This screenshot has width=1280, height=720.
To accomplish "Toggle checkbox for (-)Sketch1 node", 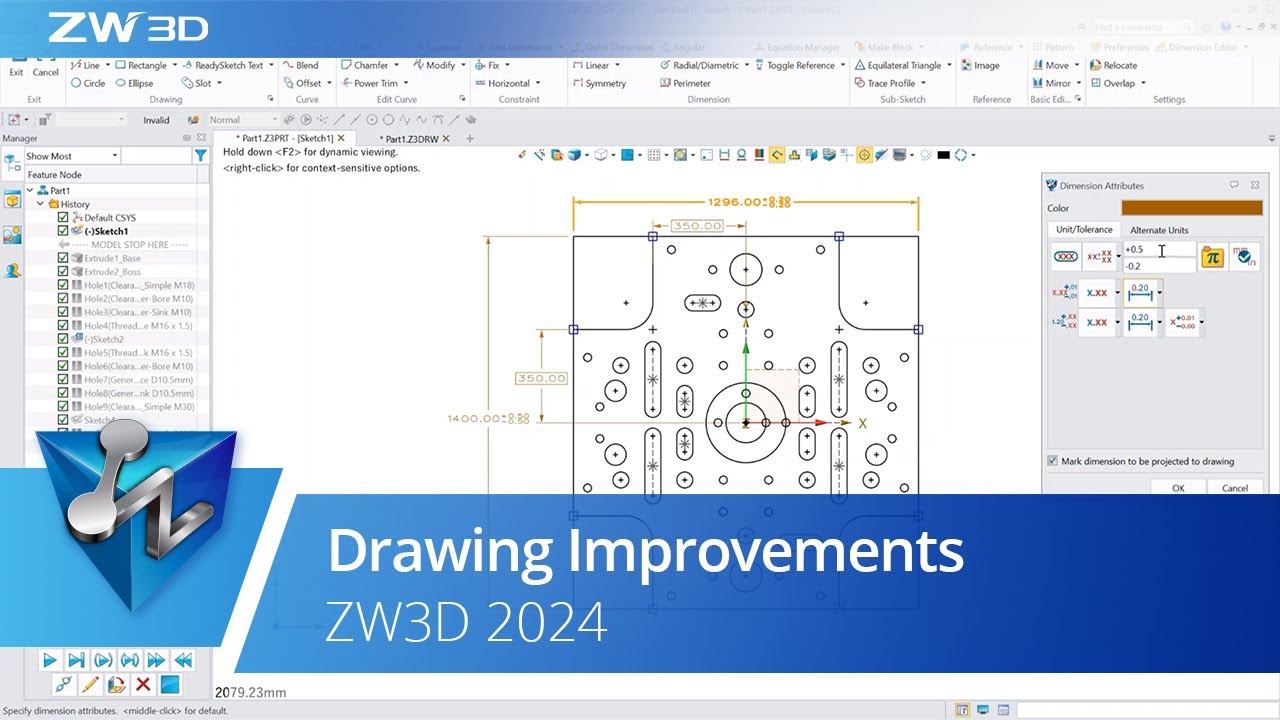I will (64, 231).
